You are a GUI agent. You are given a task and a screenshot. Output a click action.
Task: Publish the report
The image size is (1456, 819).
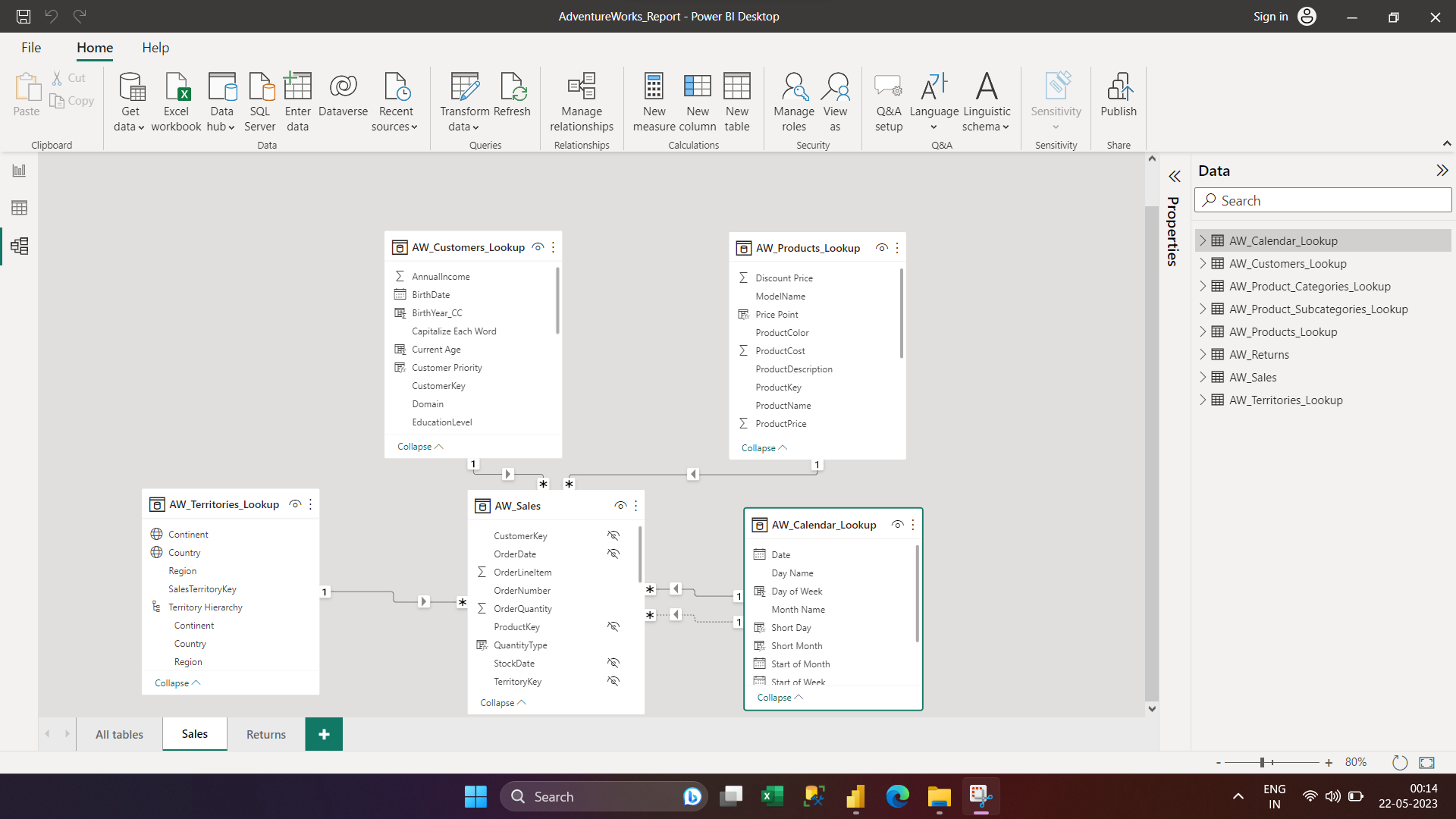click(1119, 96)
